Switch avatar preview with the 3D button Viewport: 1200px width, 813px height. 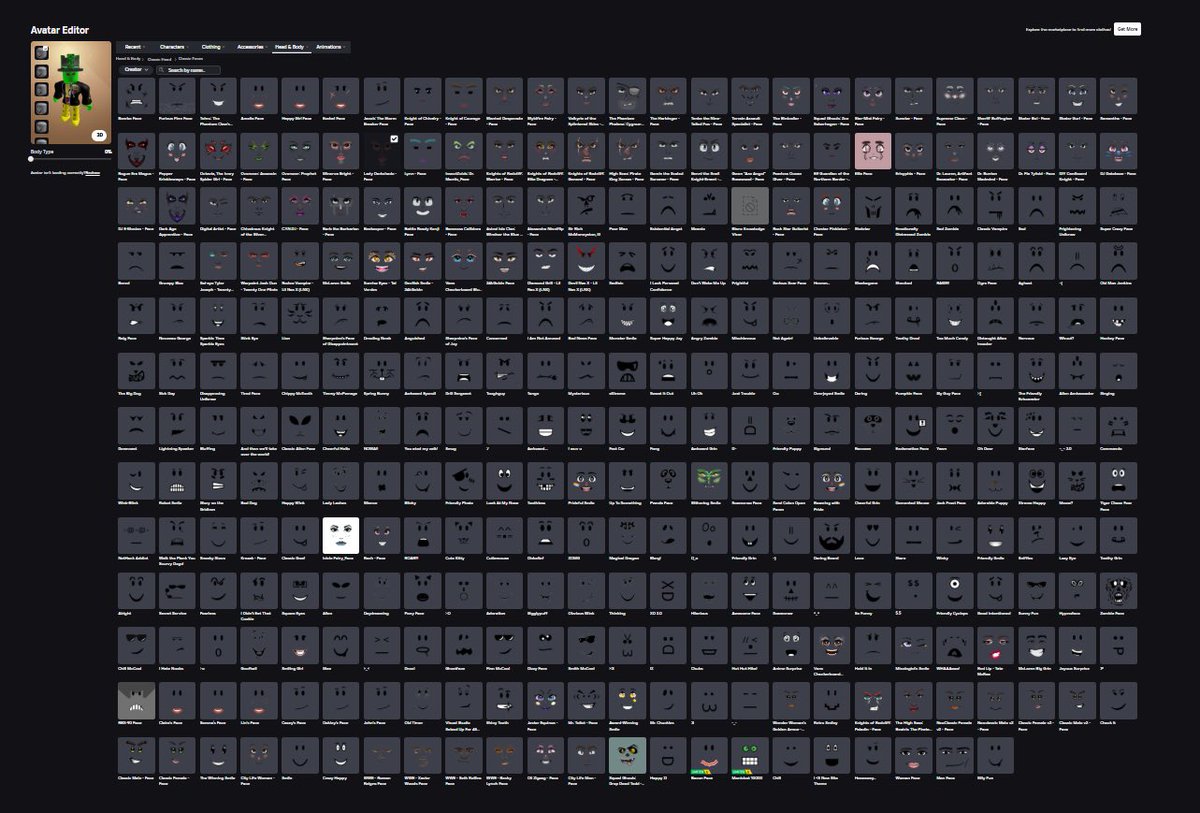[99, 135]
